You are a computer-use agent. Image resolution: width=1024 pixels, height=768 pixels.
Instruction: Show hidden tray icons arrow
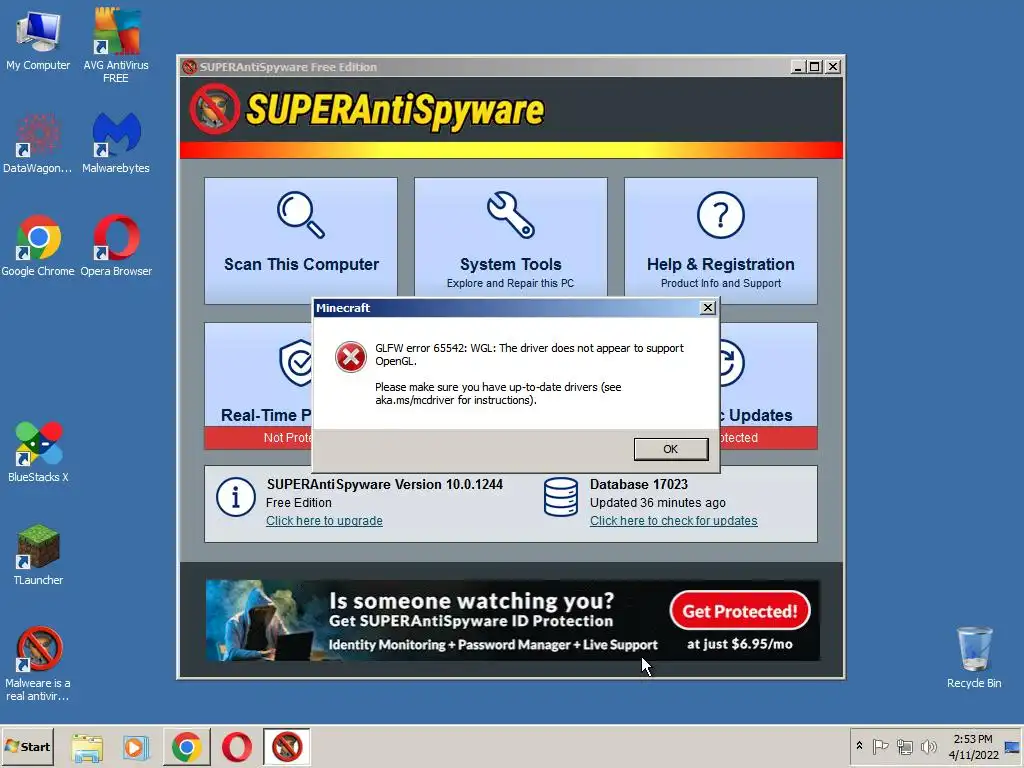tap(859, 746)
